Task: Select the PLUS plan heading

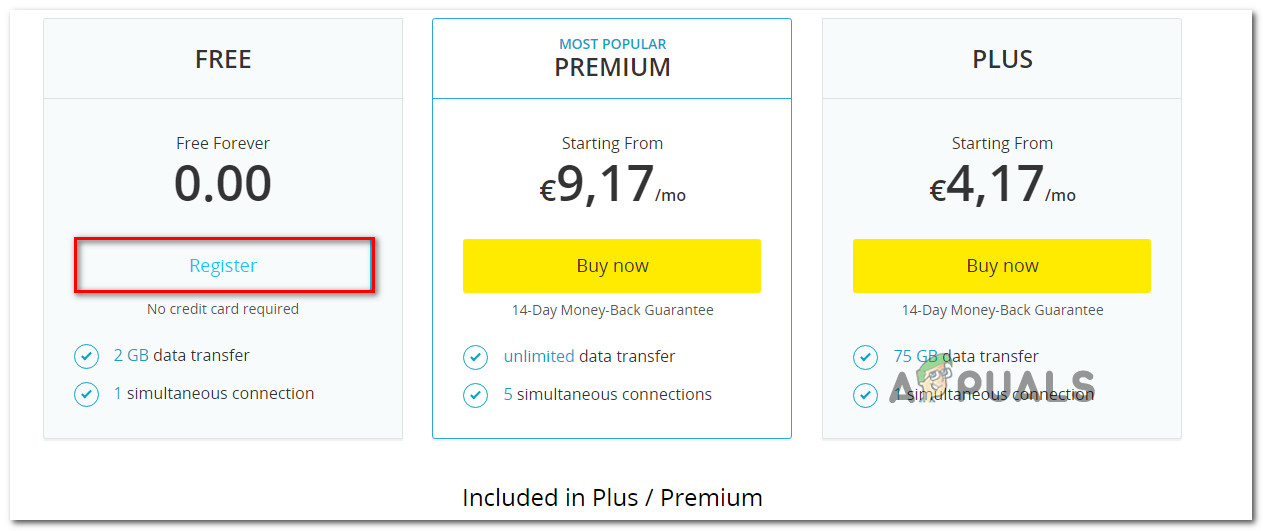Action: [x=1002, y=59]
